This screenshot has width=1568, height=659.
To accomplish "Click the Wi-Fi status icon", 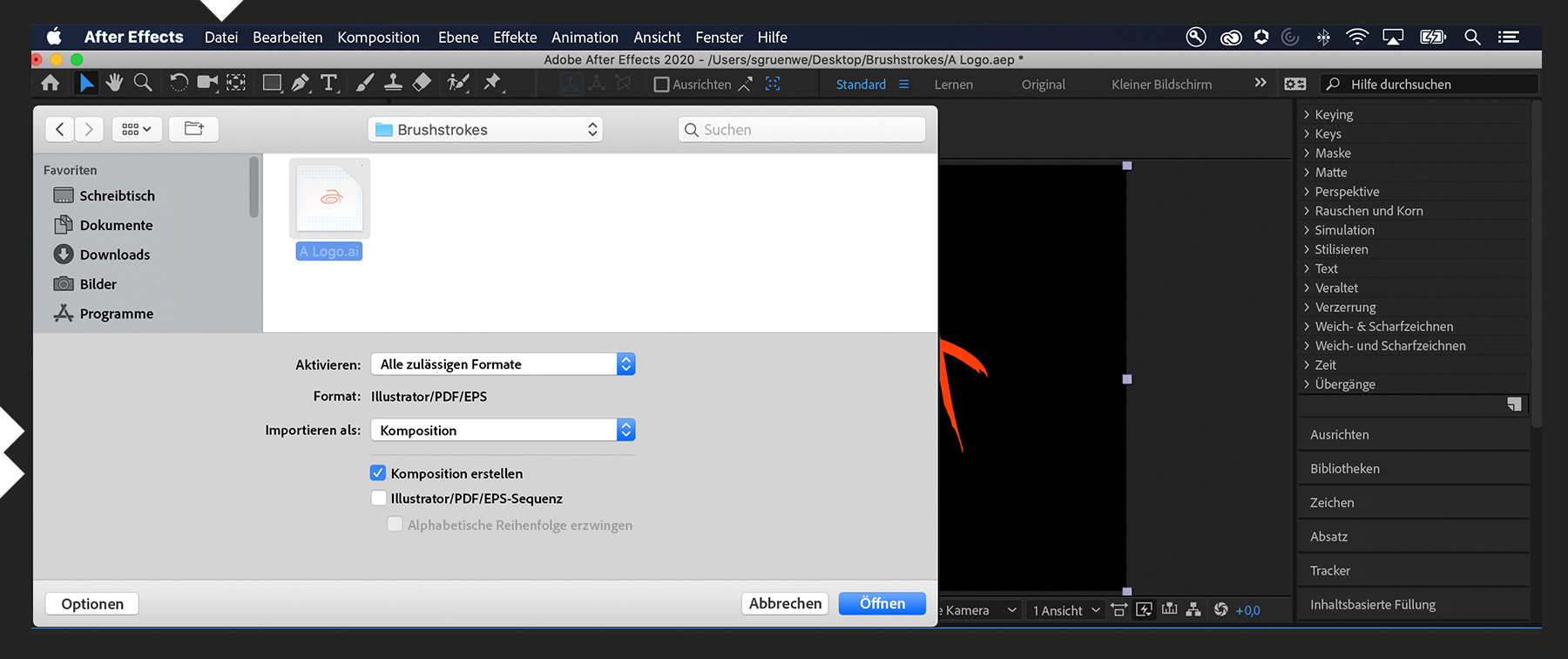I will [x=1356, y=37].
